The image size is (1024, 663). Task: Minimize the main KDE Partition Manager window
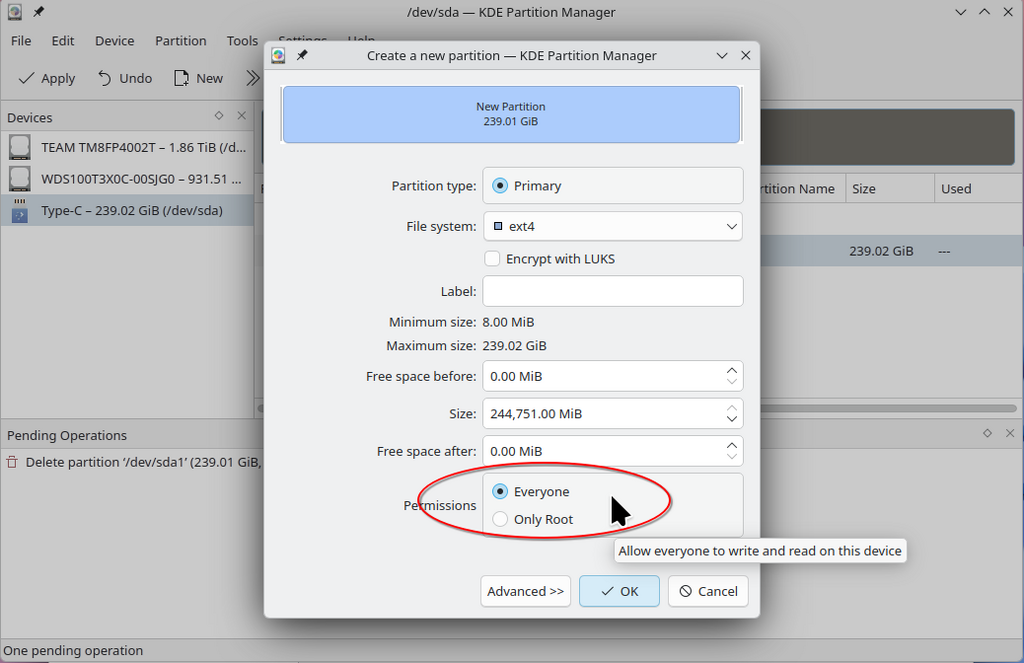(960, 12)
